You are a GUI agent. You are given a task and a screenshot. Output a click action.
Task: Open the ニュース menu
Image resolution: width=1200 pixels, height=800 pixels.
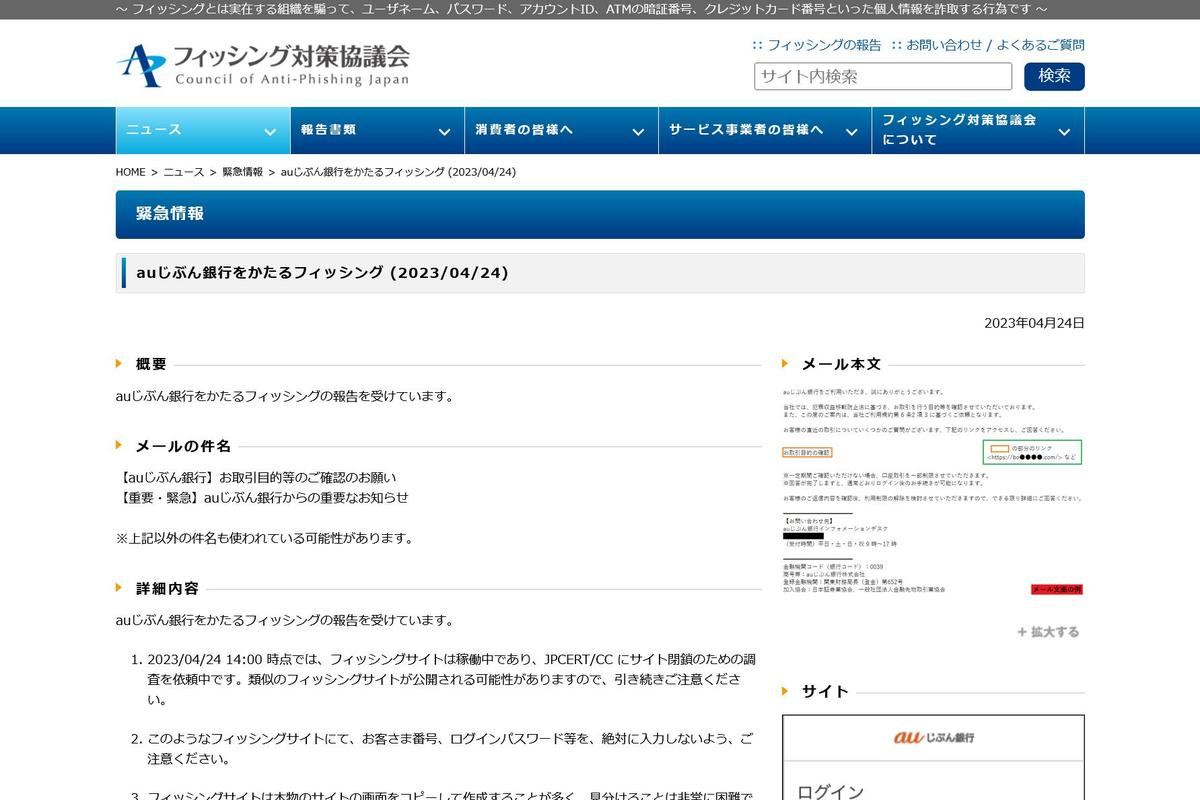(x=203, y=130)
